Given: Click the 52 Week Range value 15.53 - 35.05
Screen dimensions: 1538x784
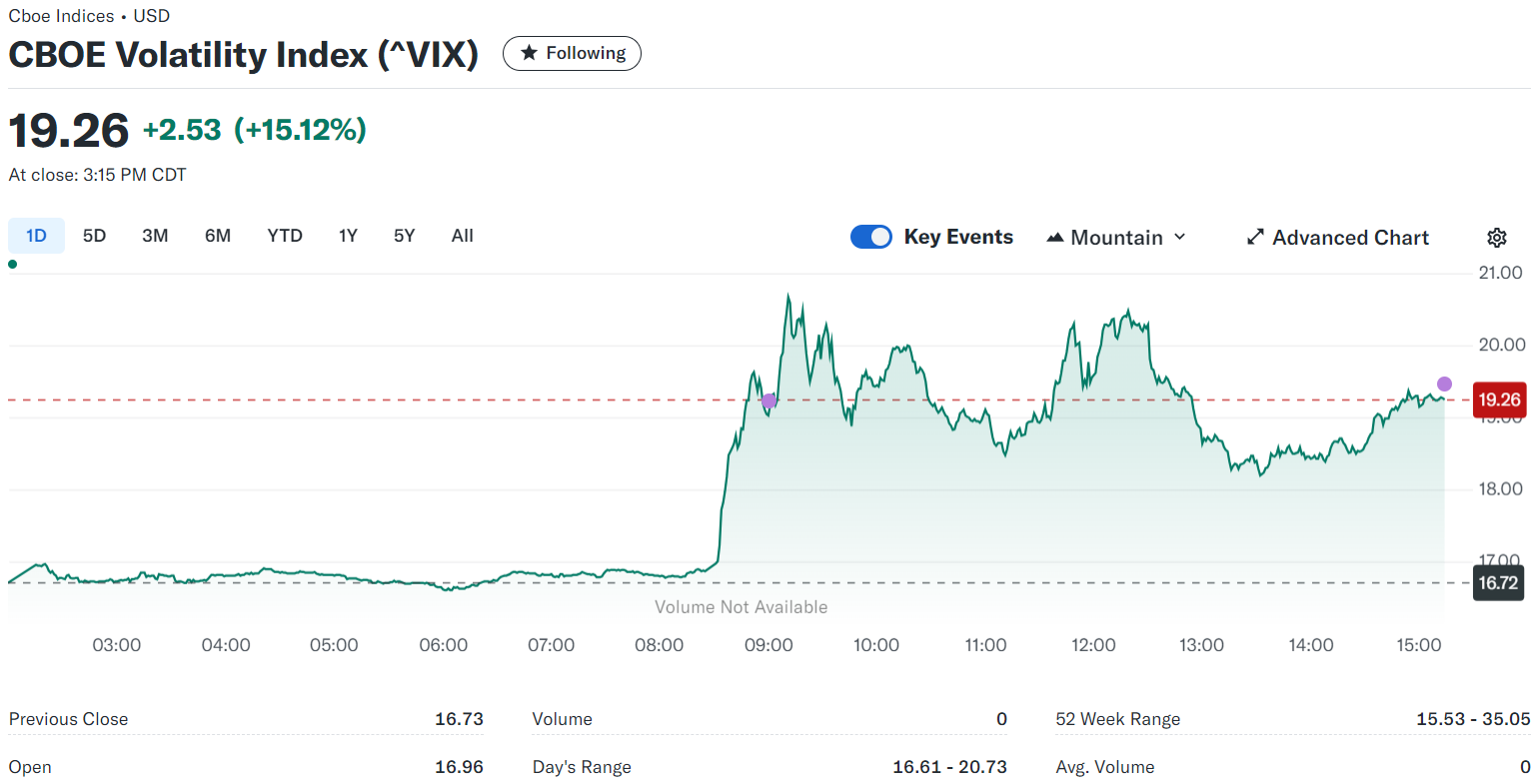Looking at the screenshot, I should coord(1473,719).
